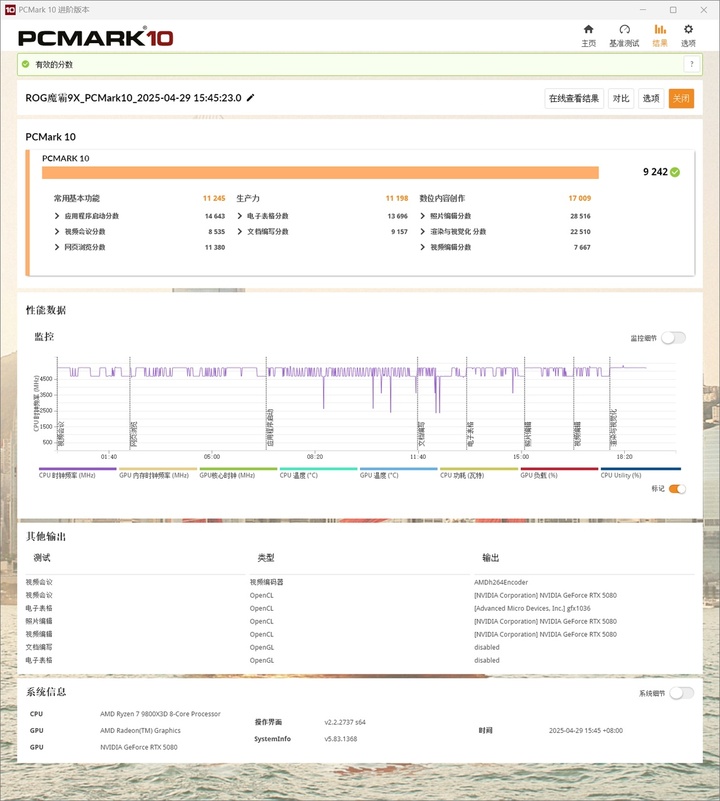720x801 pixels.
Task: Select CPU 温度 legend swatch
Action: pos(318,468)
